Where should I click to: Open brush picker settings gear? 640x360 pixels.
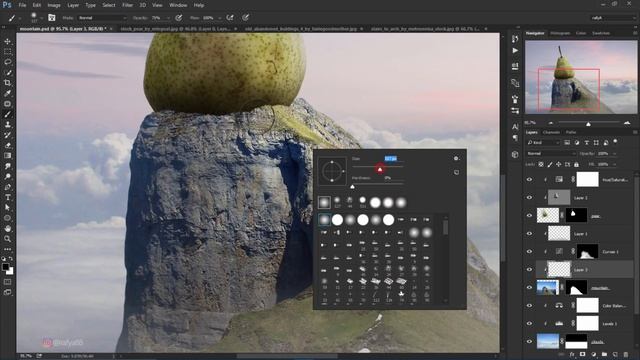[456, 158]
